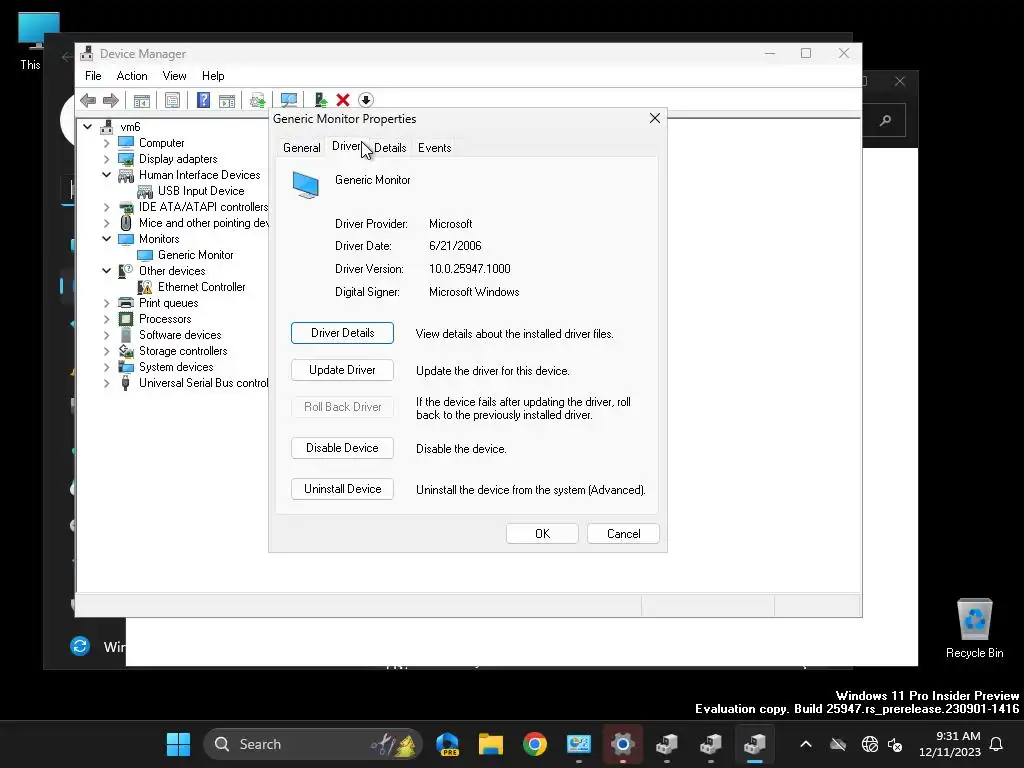1024x768 pixels.
Task: Collapse the Other devices node
Action: (x=106, y=271)
